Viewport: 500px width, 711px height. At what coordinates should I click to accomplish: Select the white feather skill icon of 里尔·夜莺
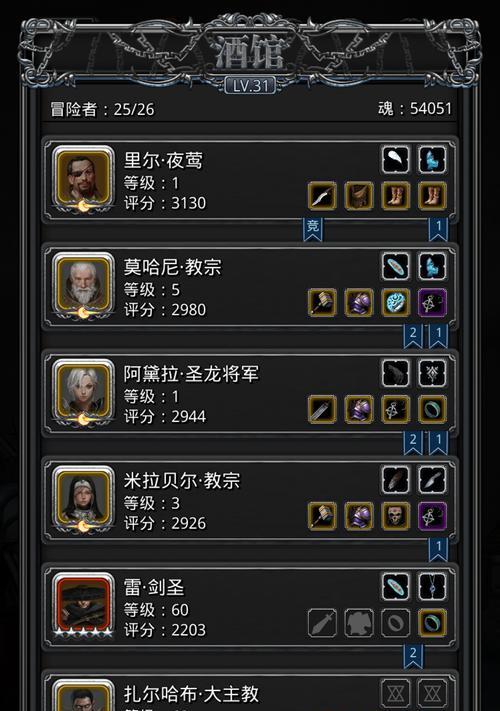(395, 160)
